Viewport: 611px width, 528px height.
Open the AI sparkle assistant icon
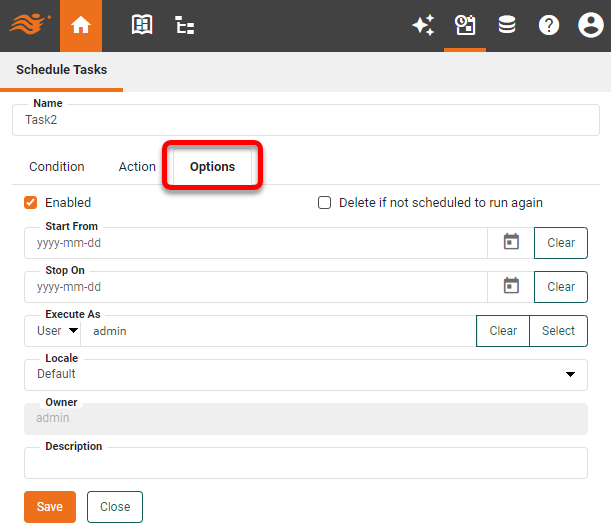point(423,26)
